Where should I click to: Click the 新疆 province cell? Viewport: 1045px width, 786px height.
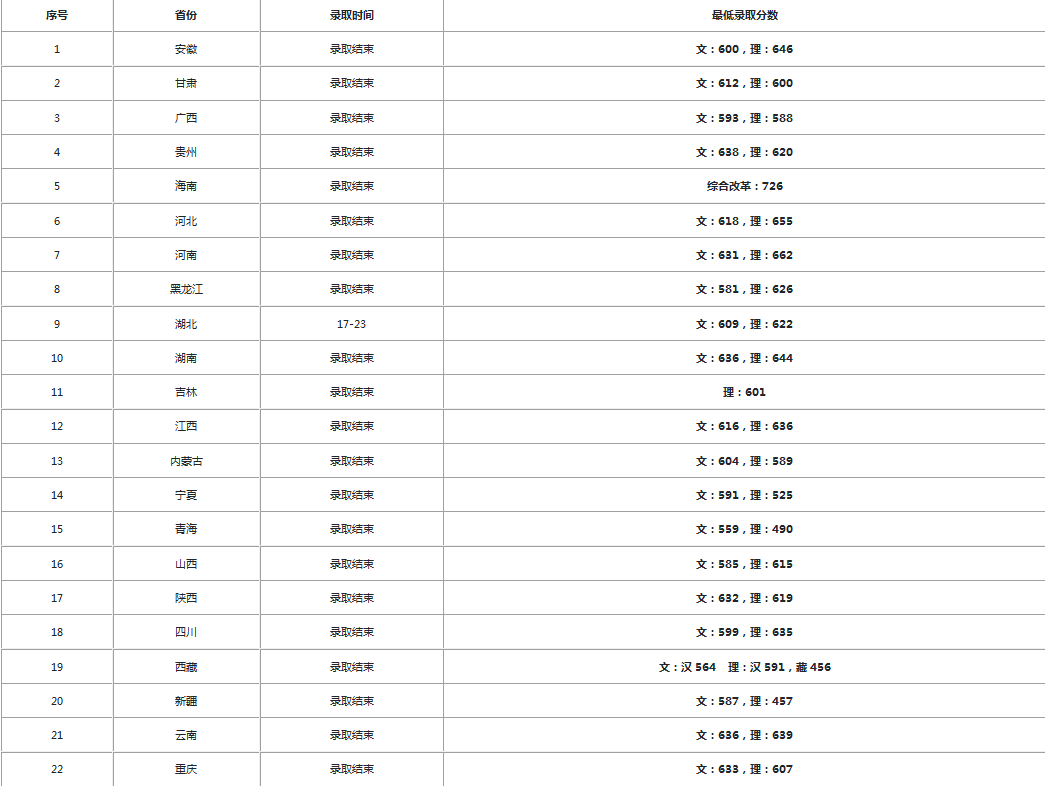click(186, 701)
